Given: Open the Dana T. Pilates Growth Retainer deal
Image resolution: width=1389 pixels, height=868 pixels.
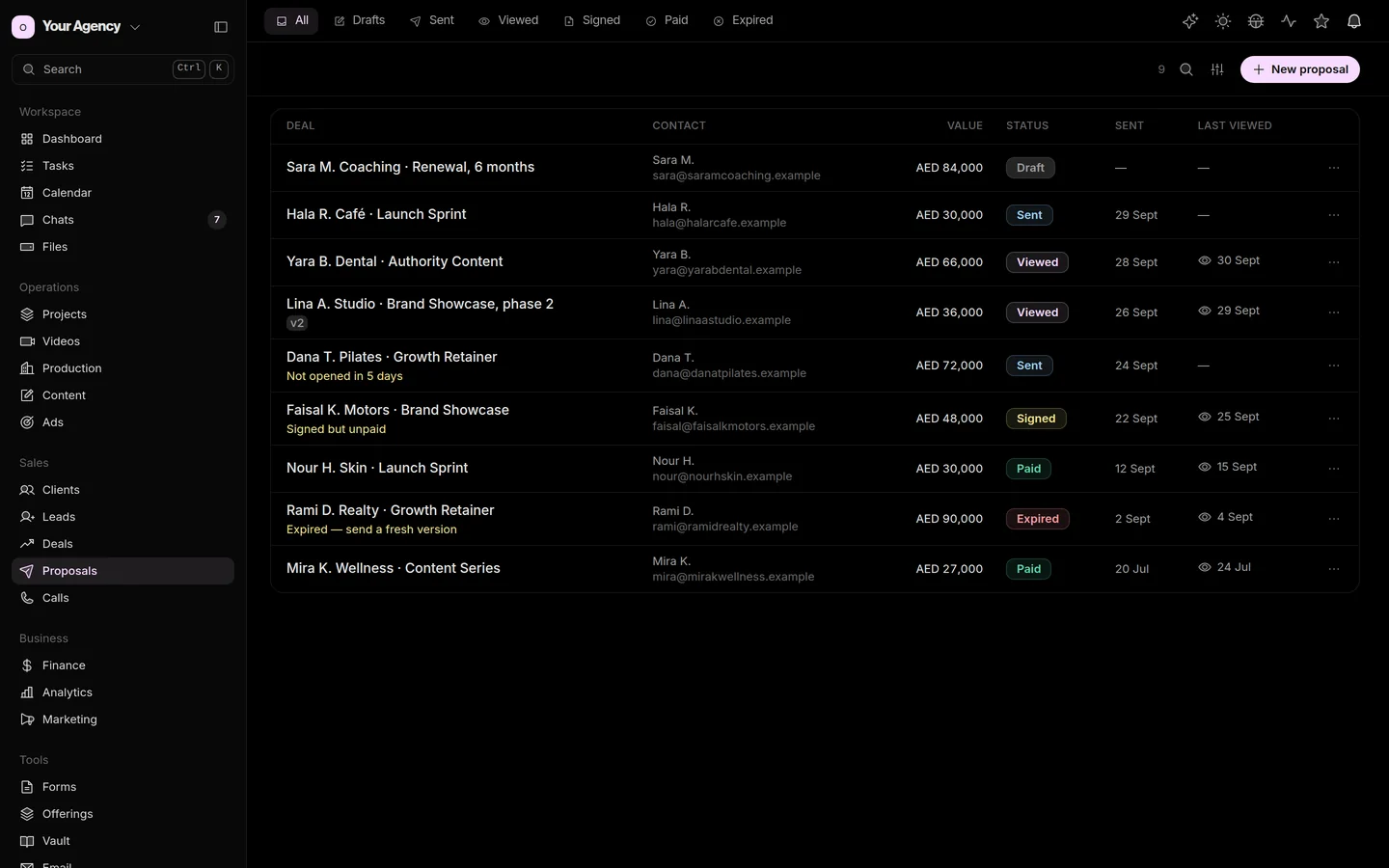Looking at the screenshot, I should [x=392, y=357].
